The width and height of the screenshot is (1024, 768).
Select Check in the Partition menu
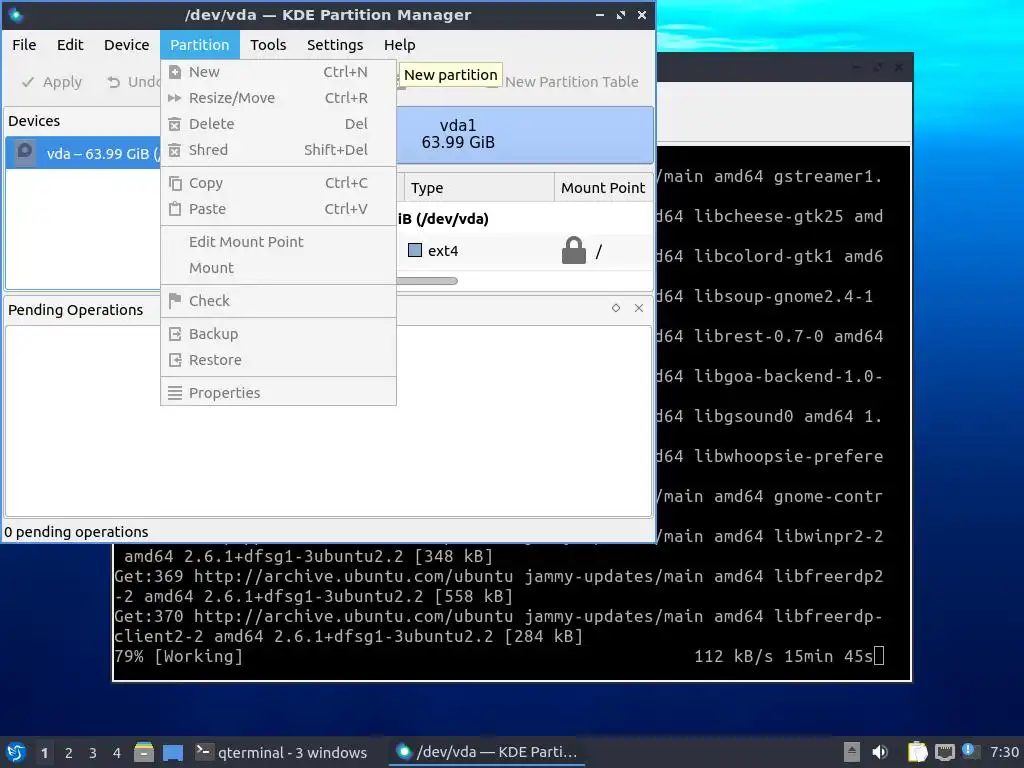(x=278, y=301)
